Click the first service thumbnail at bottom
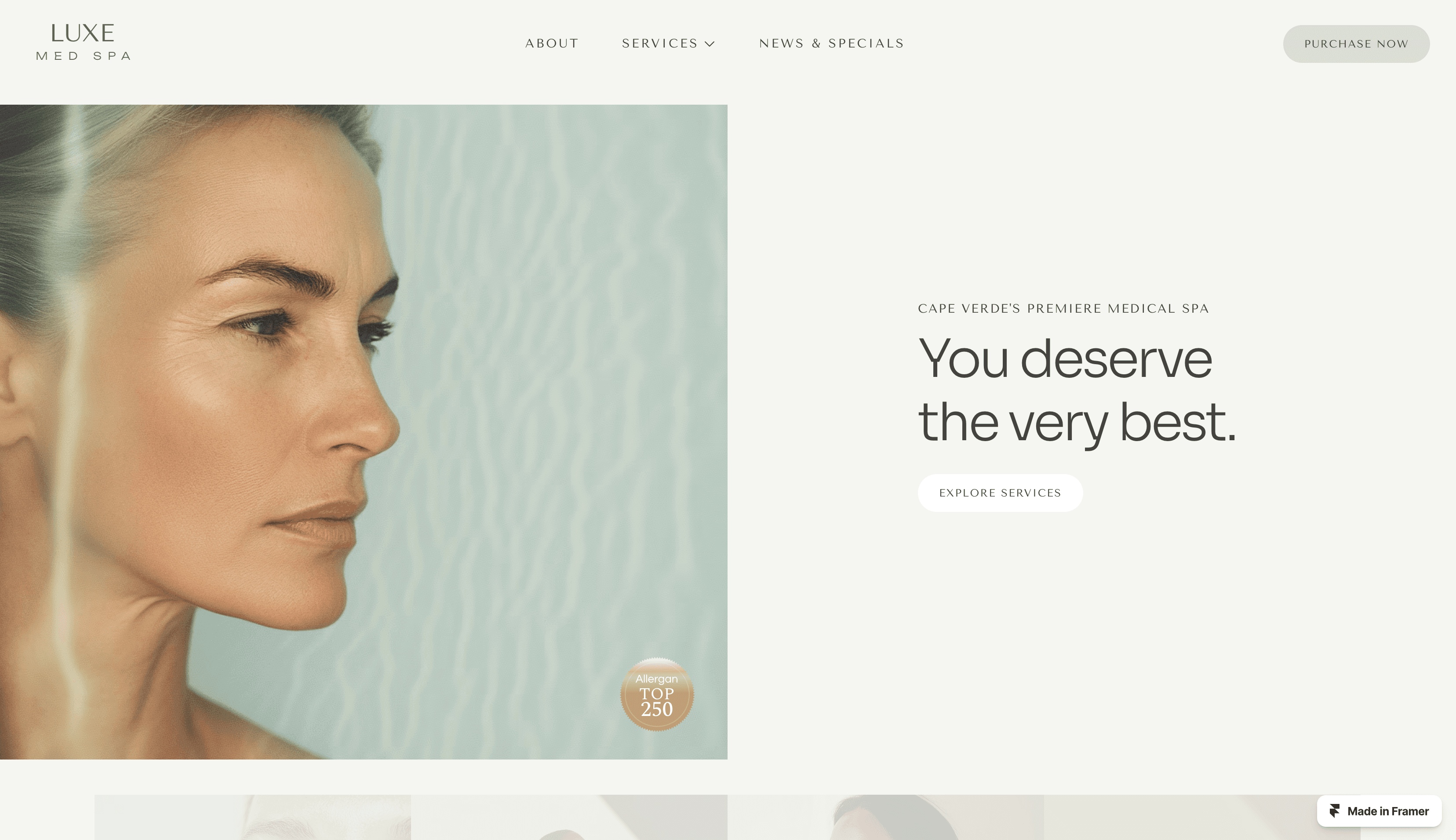 point(253,818)
